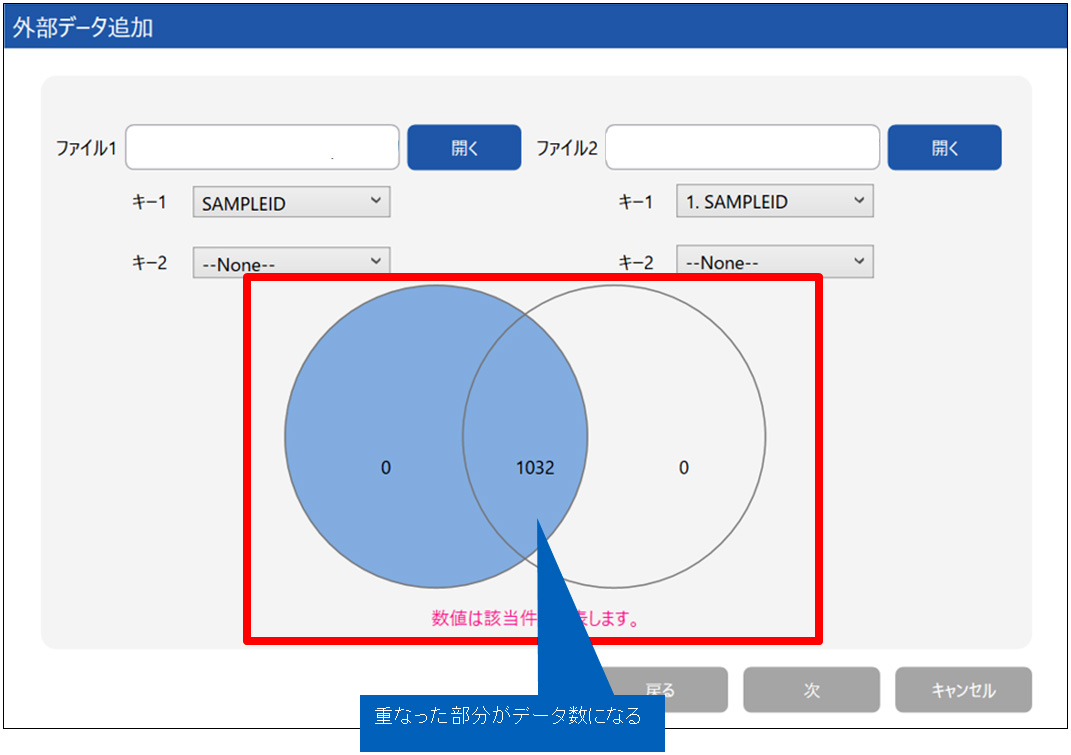Click the キー1 label beside '1. SAMPLEID'
The height and width of the screenshot is (755, 1071).
635,202
